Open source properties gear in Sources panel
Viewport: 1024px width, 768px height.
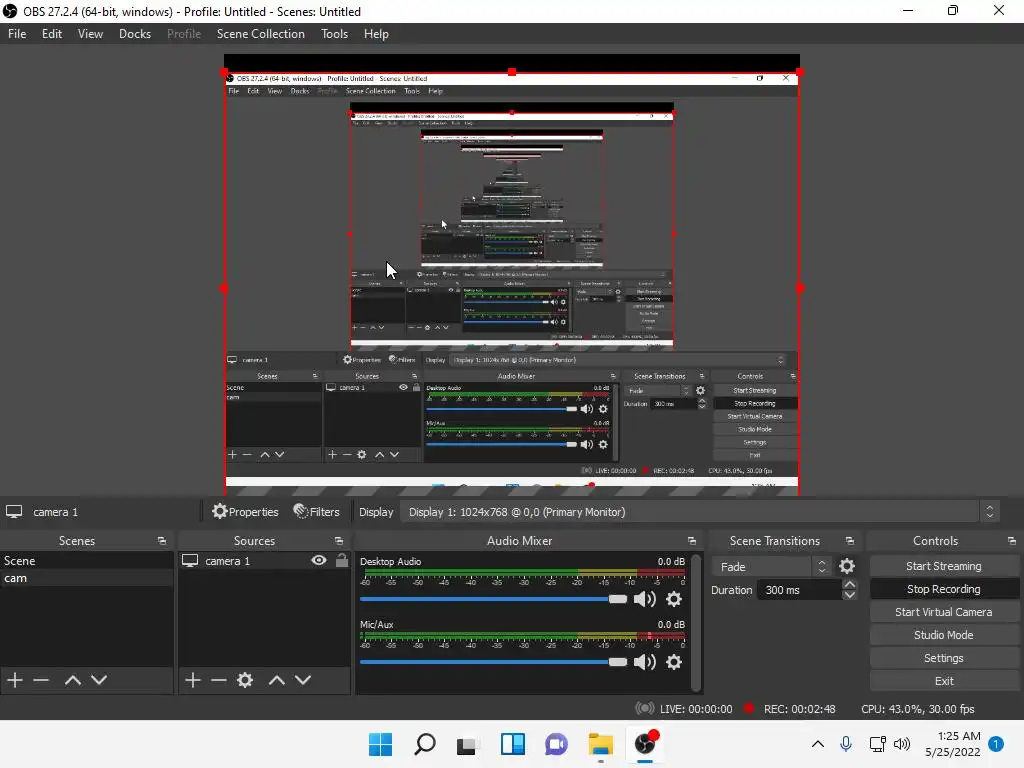tap(245, 680)
